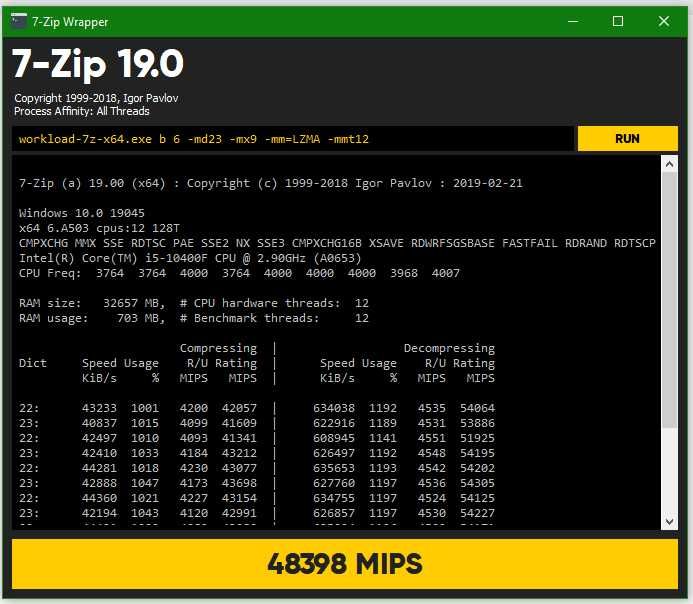Viewport: 693px width, 604px height.
Task: Click compressing speed value 44360
Action: (x=99, y=498)
